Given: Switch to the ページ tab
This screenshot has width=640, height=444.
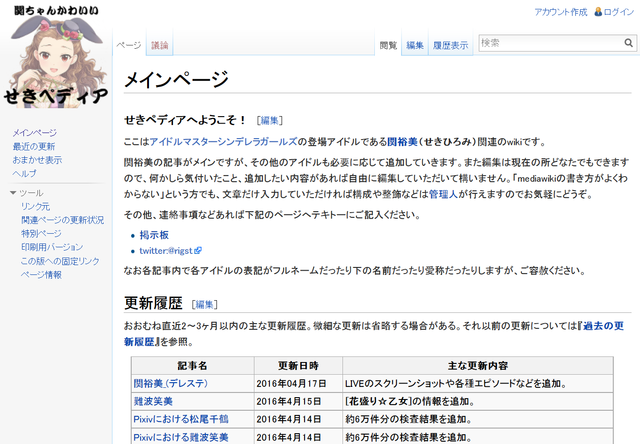Looking at the screenshot, I should [129, 45].
